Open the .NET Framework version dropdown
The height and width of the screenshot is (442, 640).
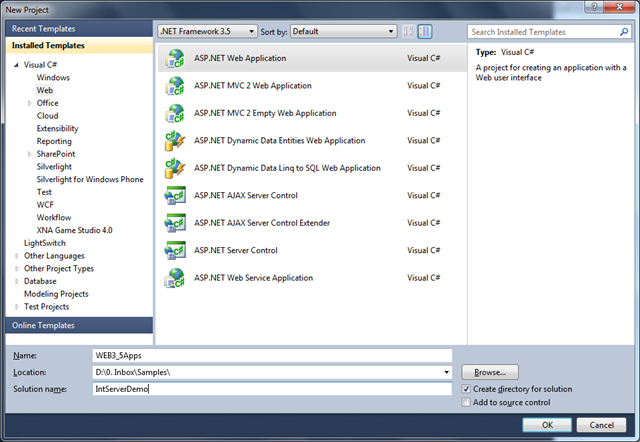(207, 31)
